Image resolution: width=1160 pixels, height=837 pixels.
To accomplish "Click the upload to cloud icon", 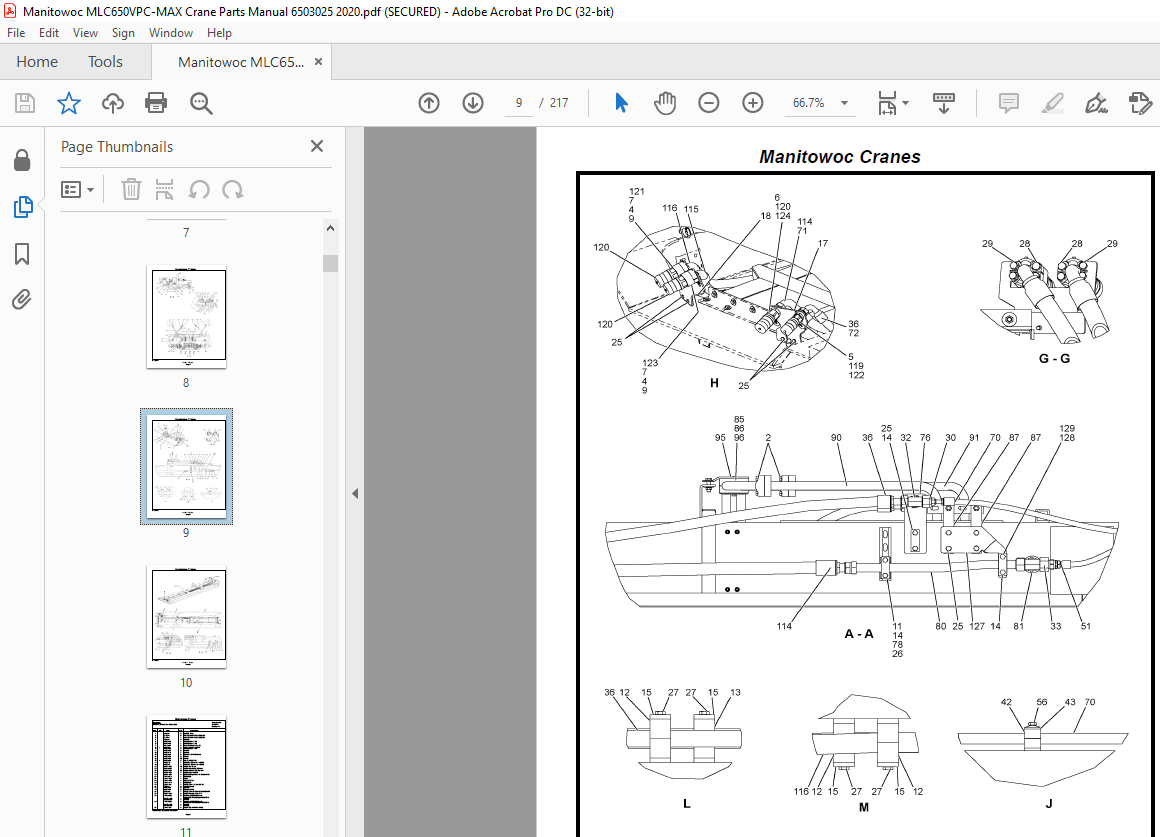I will [x=112, y=103].
